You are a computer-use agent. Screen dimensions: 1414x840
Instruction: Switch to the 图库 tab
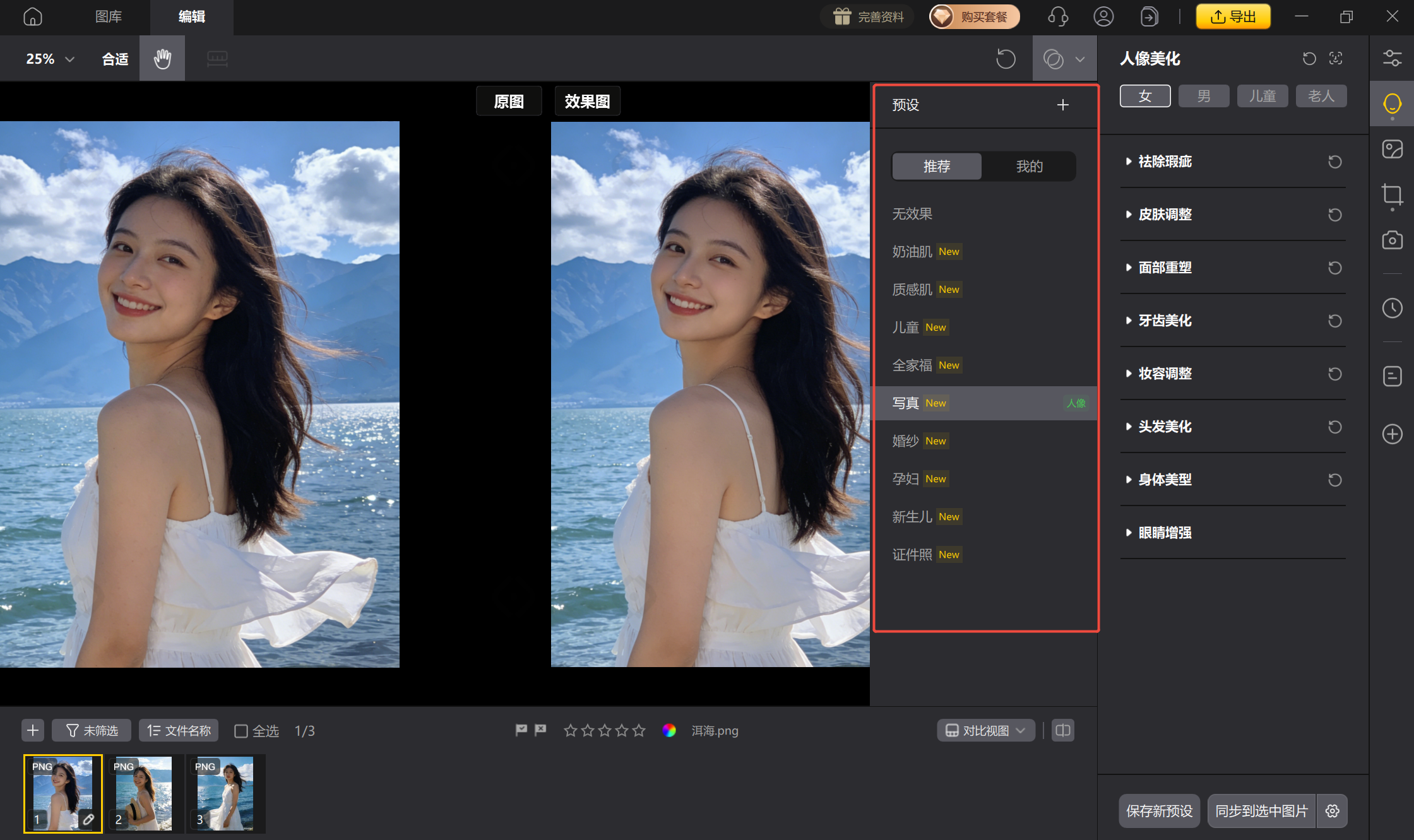108,16
